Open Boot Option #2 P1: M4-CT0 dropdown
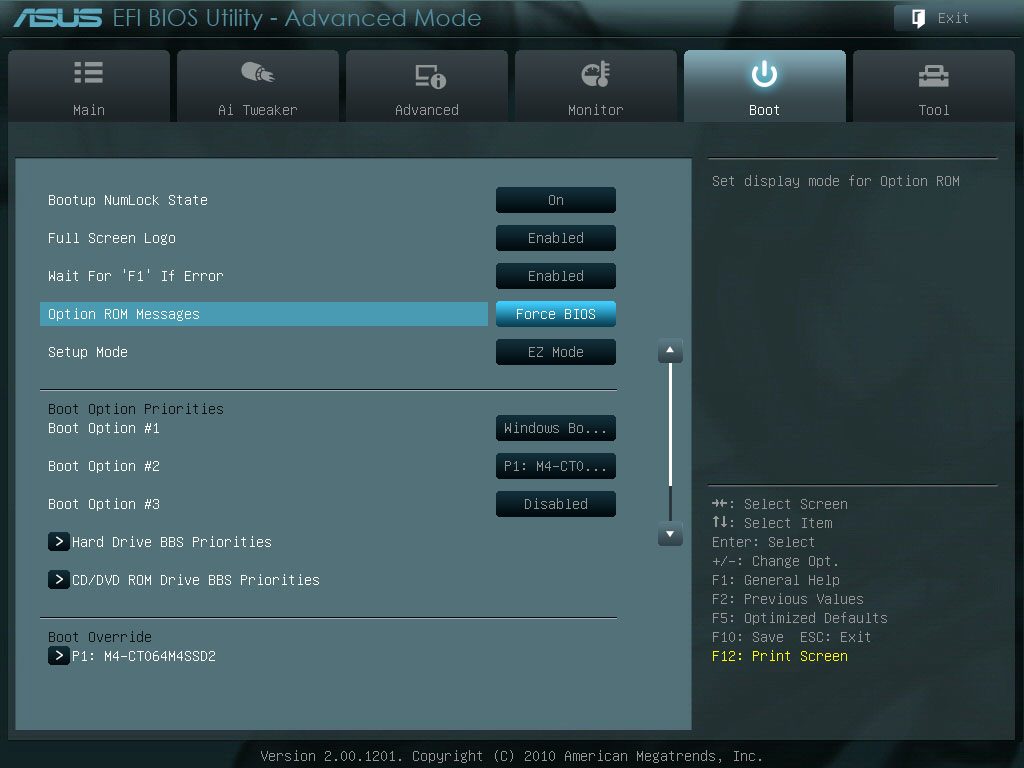The height and width of the screenshot is (768, 1024). point(556,466)
